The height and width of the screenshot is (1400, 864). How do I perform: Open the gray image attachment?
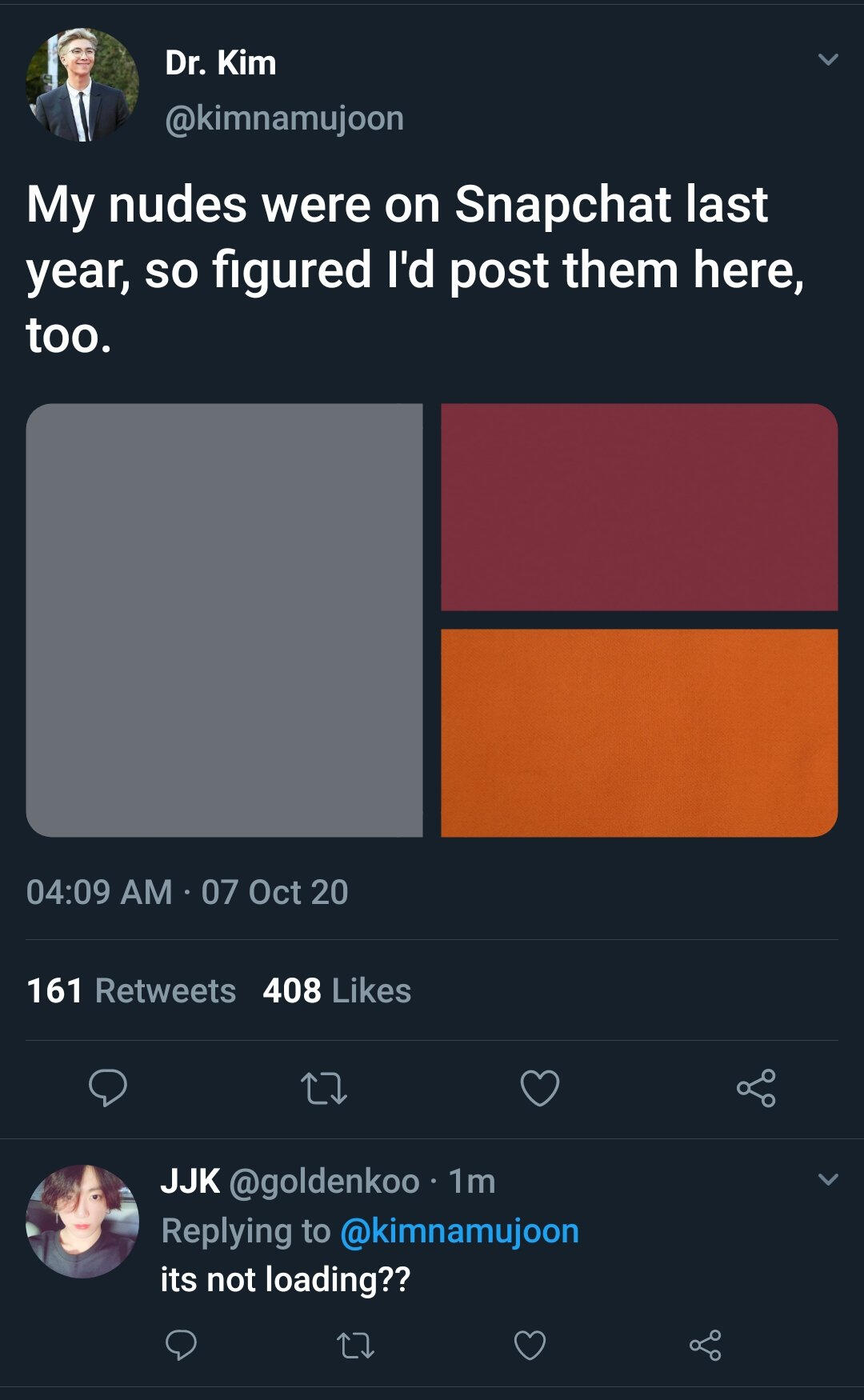pos(224,620)
